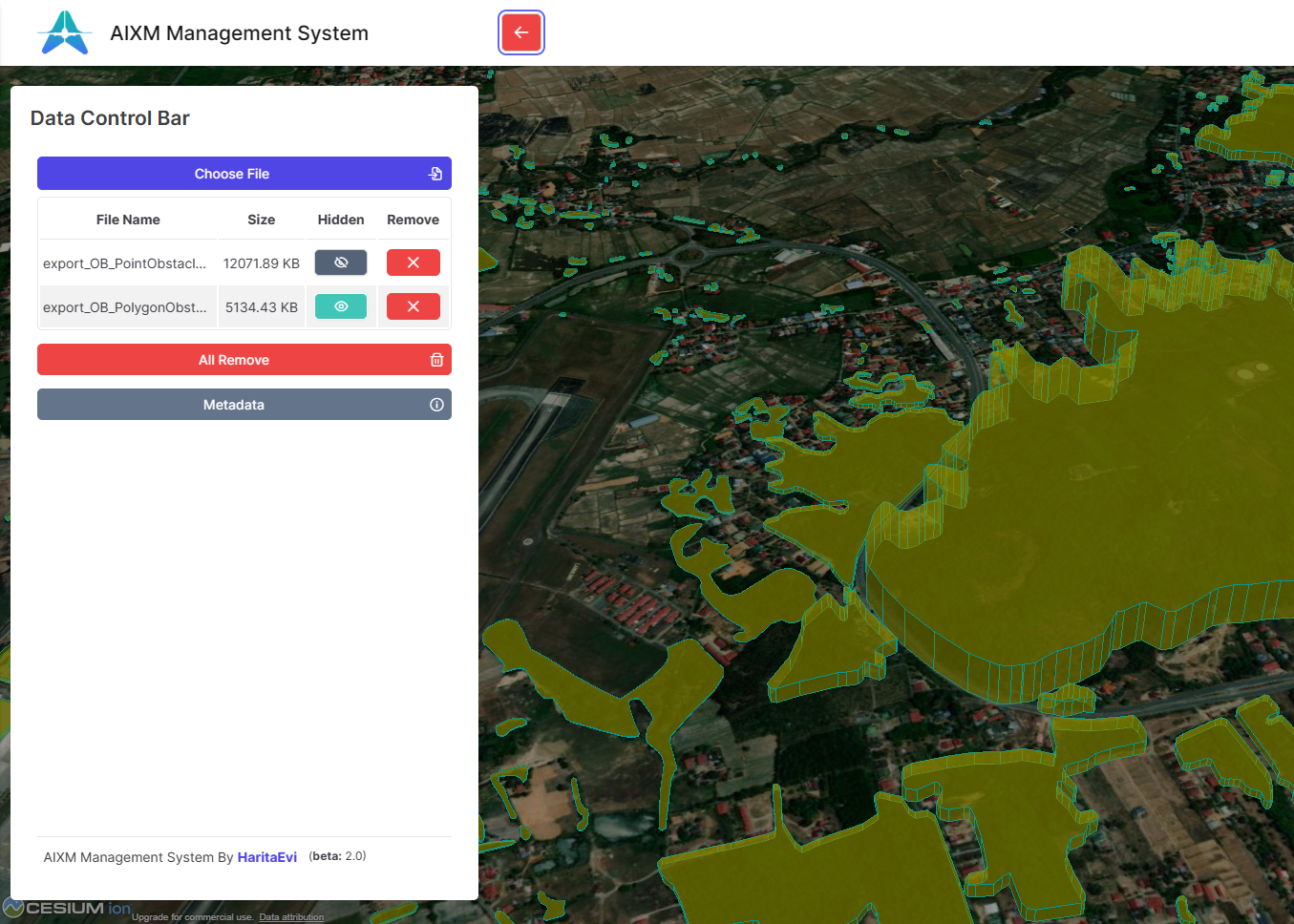Screen dimensions: 1294x924
Task: Click the Size column header
Action: point(261,220)
